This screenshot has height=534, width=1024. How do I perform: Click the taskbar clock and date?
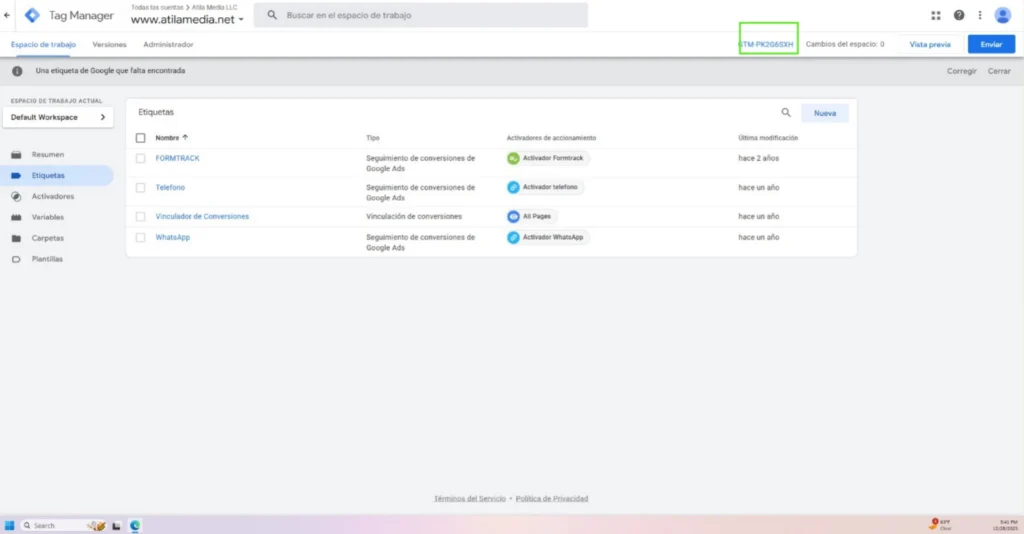(1004, 525)
